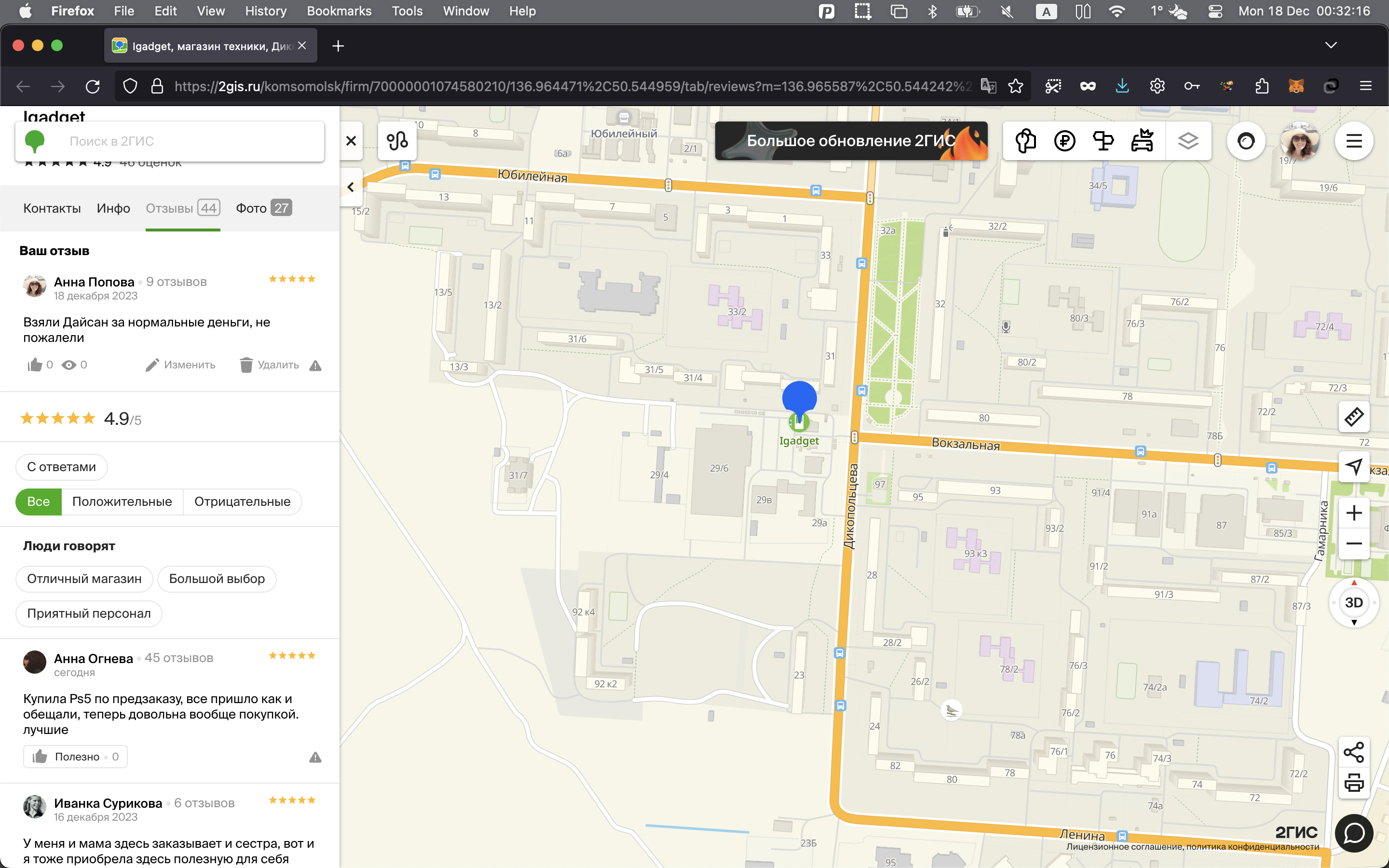
Task: Activate the ruler measurement tool
Action: (1354, 417)
